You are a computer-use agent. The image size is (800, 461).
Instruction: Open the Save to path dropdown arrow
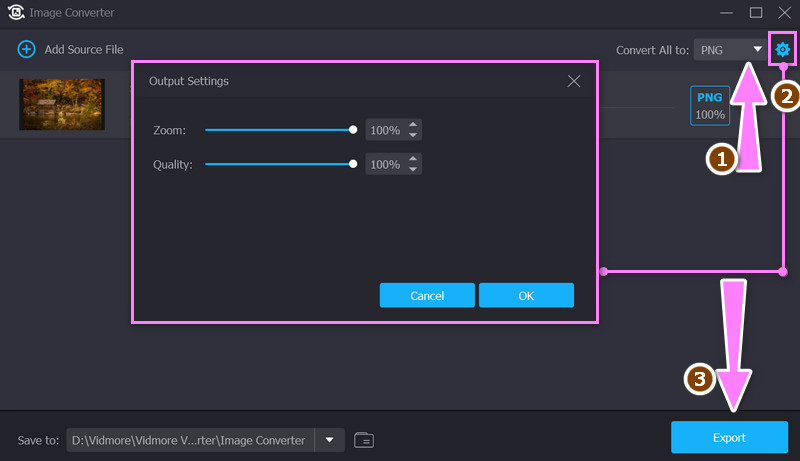(329, 439)
